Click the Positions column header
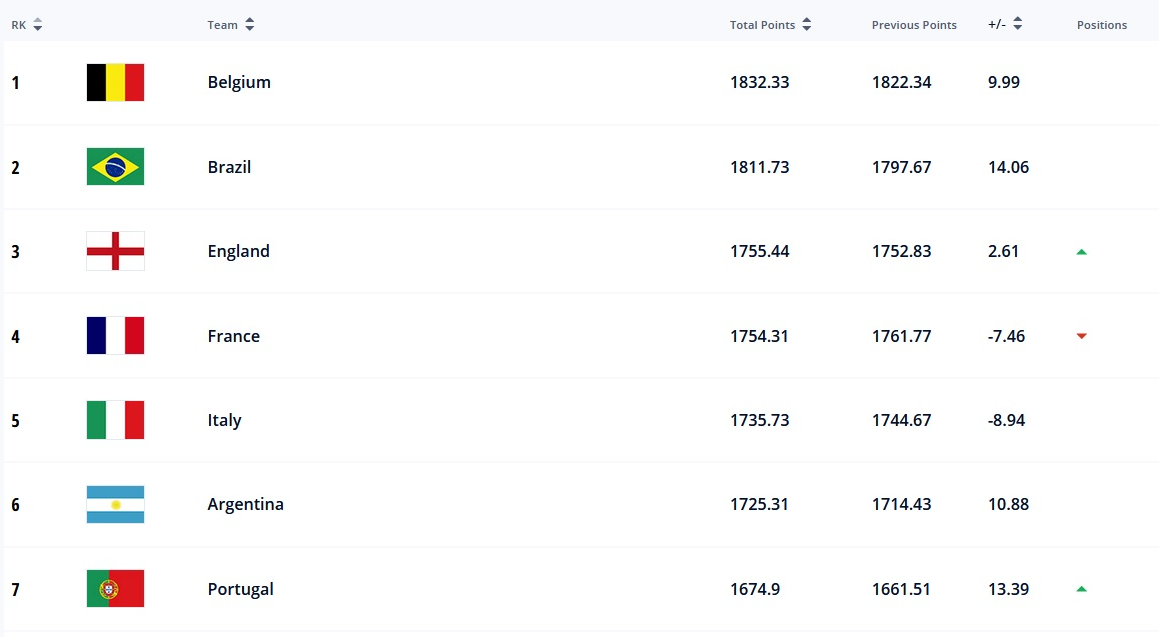The width and height of the screenshot is (1159, 637). [x=1101, y=25]
